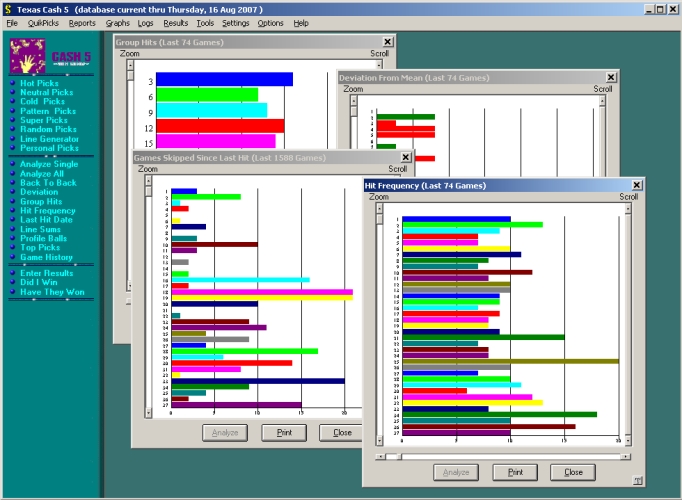Click Deviation window zoom slider thumb

(354, 111)
